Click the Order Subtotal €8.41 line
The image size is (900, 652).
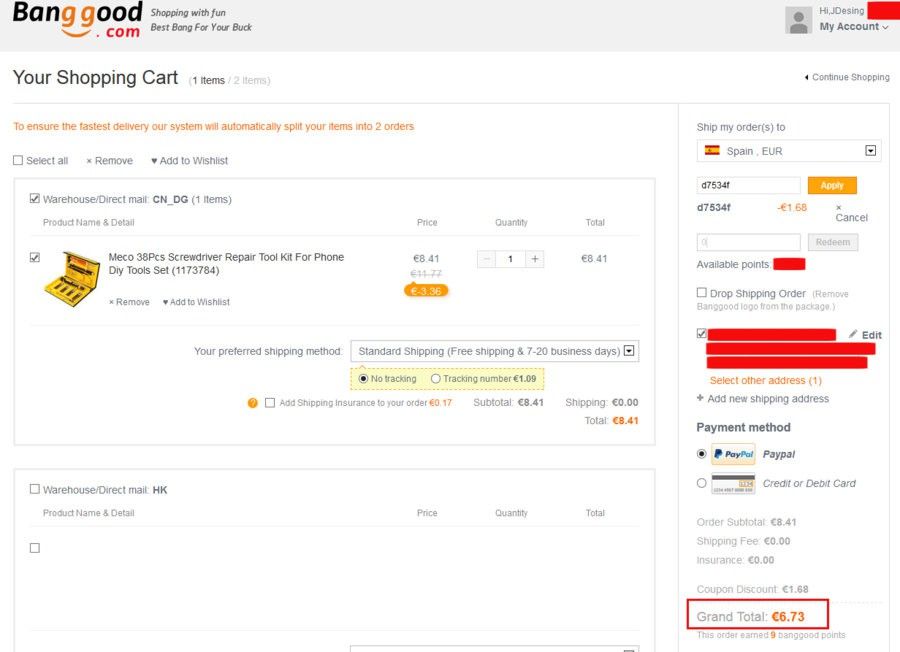point(747,522)
